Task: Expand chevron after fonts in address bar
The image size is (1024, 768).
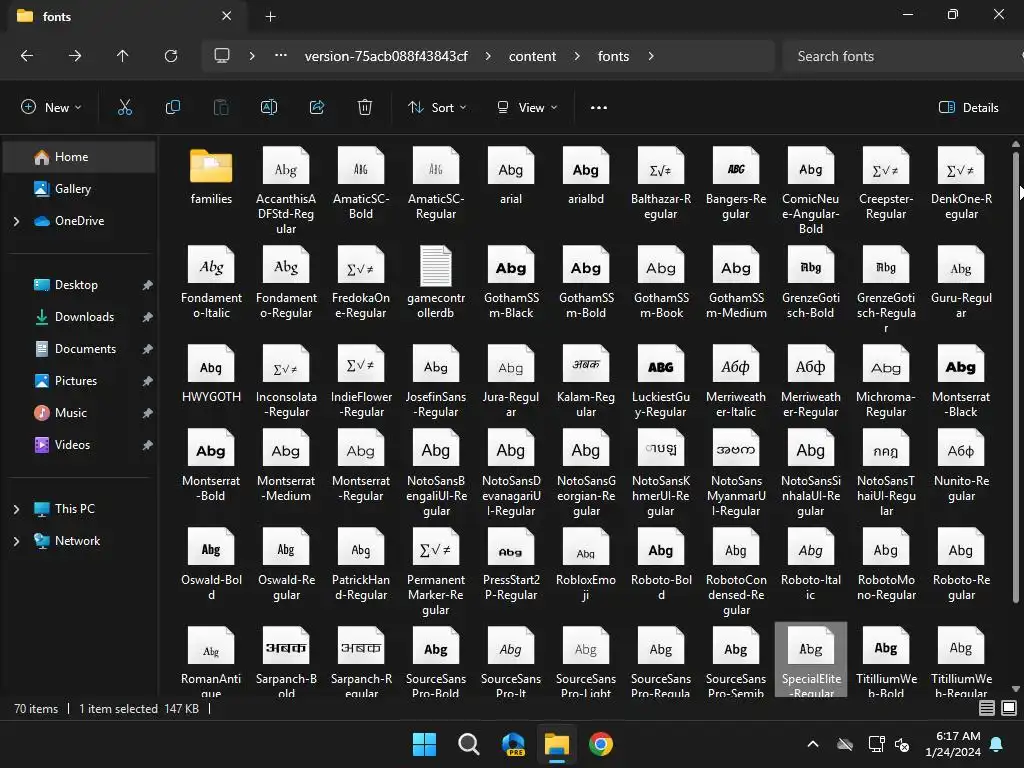Action: coord(651,56)
